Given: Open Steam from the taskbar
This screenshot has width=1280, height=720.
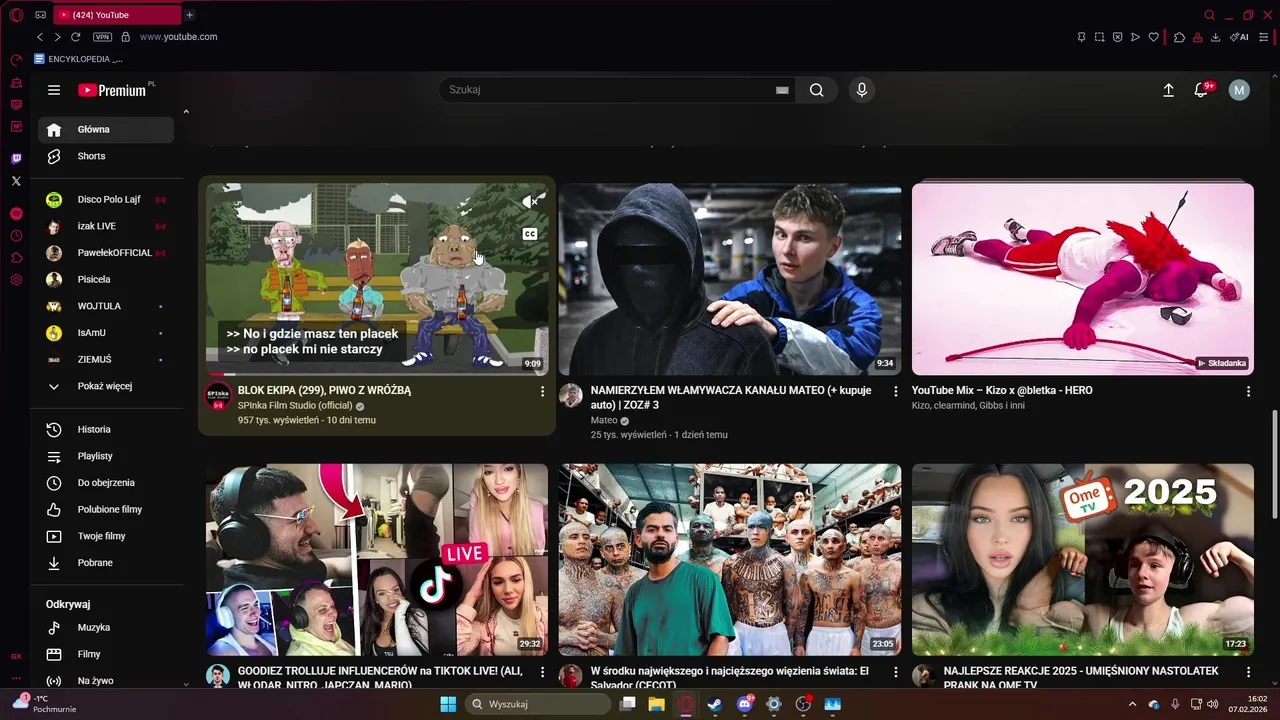Looking at the screenshot, I should (x=714, y=704).
